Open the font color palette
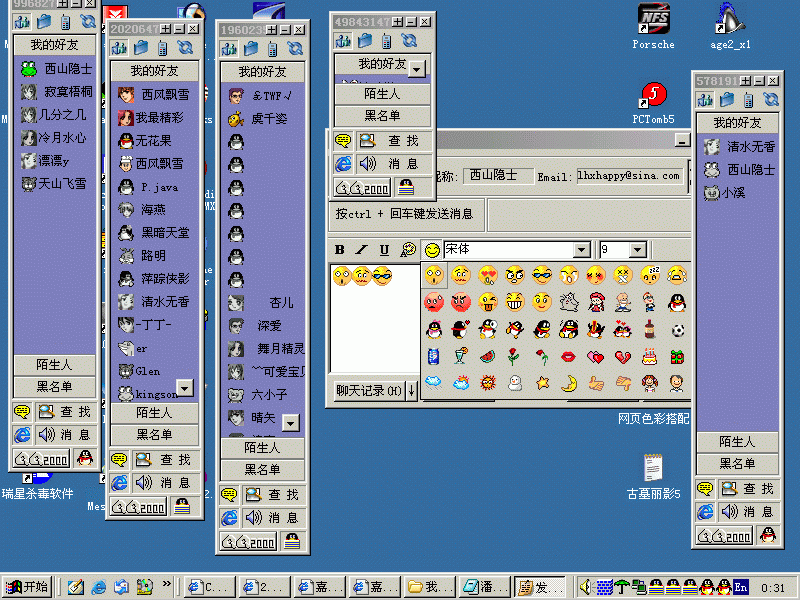Viewport: 800px width, 600px height. (x=408, y=249)
